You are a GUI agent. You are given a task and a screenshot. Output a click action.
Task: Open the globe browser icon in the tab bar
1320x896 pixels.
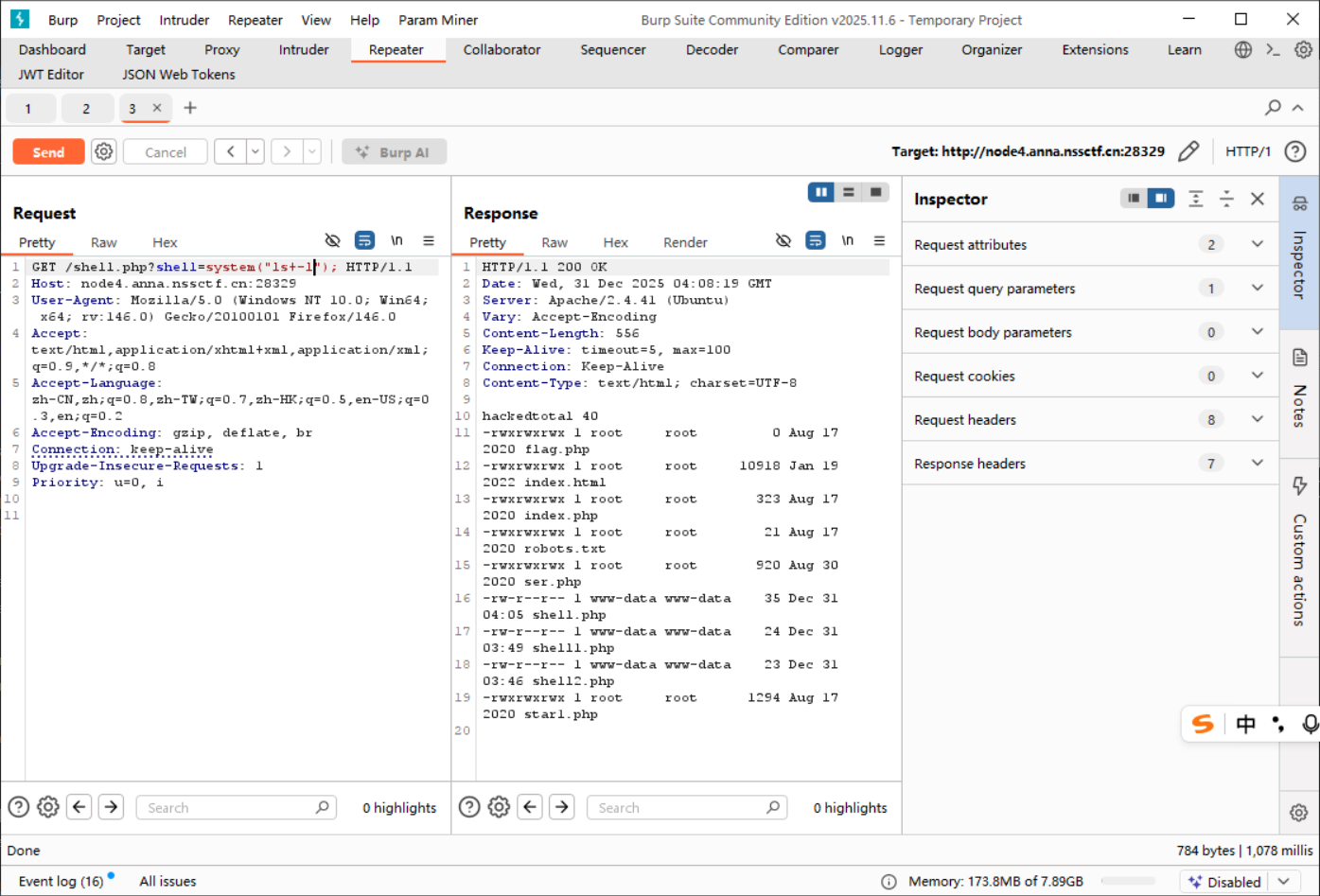[1243, 50]
